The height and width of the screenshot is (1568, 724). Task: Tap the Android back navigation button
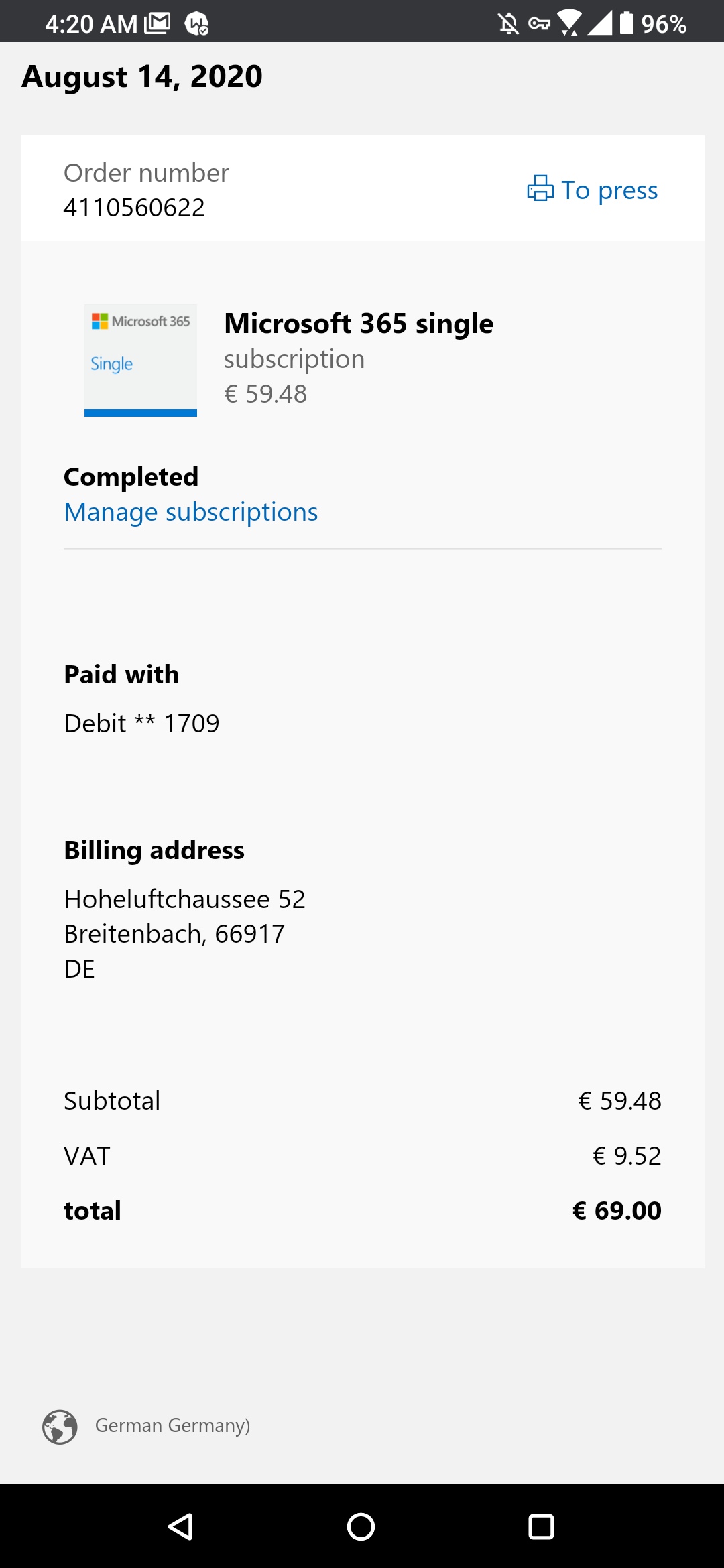click(x=181, y=1527)
